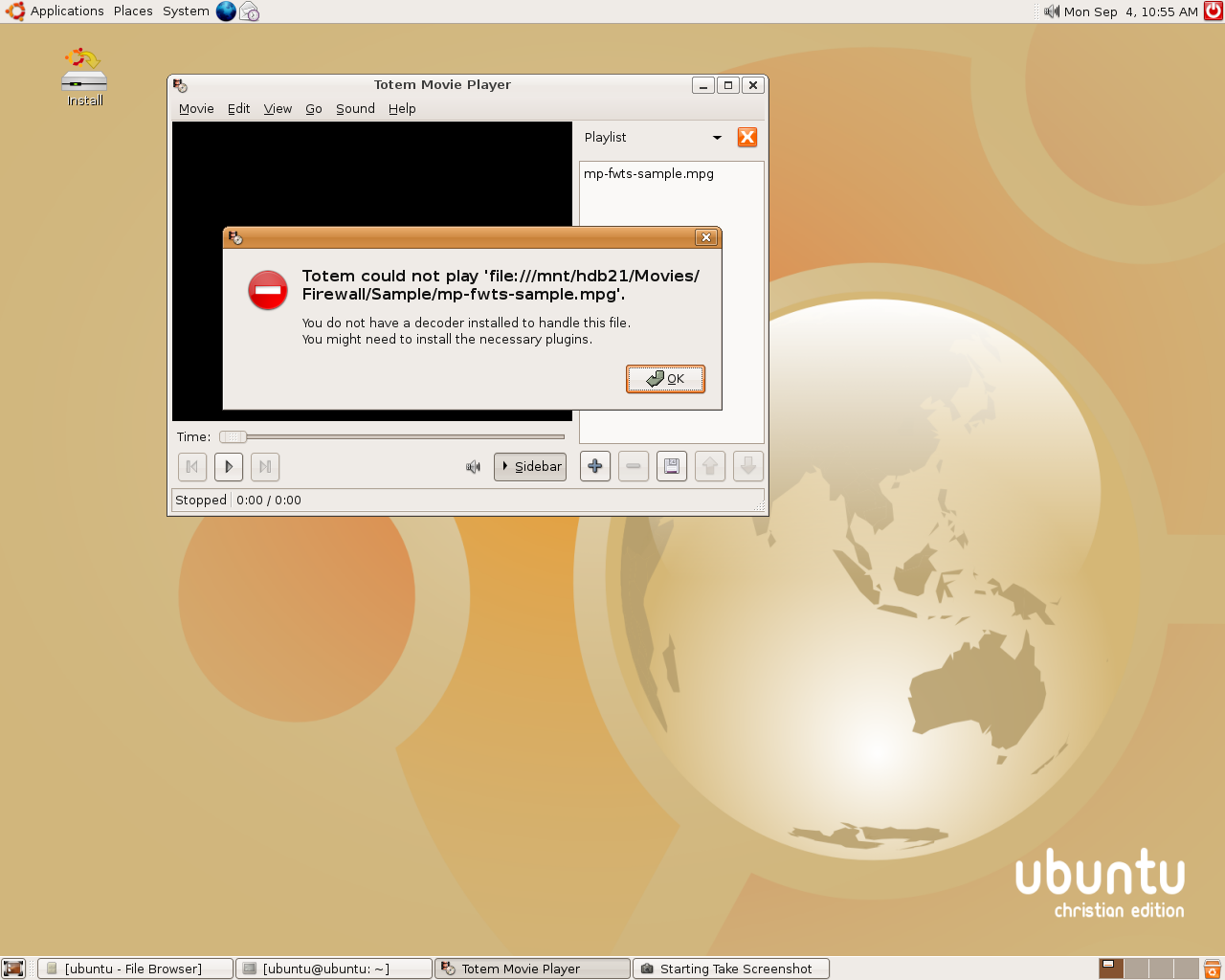Screen dimensions: 1225x980
Task: Open the Go menu
Action: [x=314, y=108]
